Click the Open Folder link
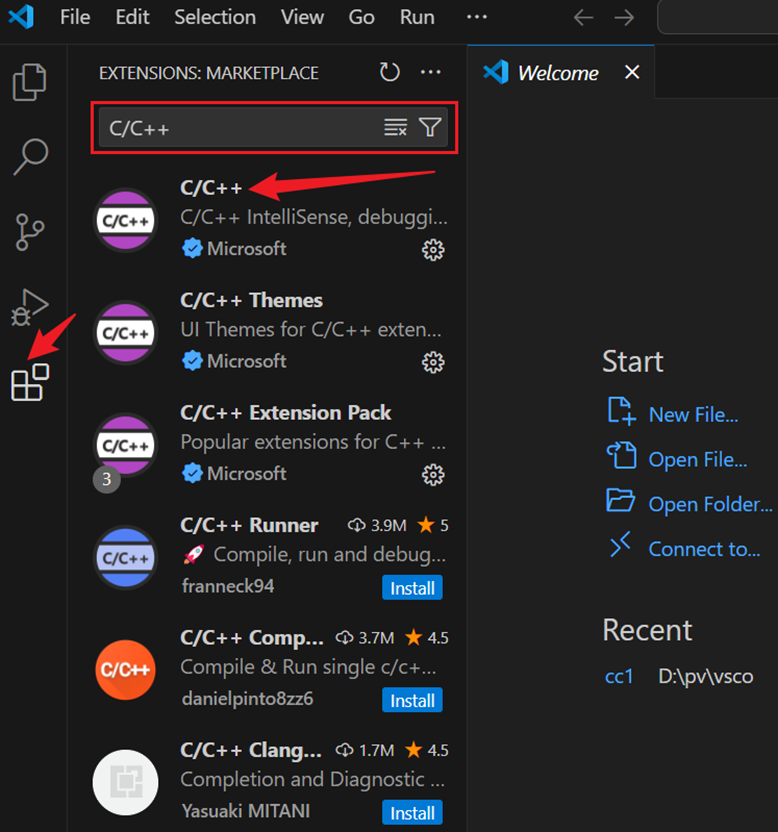Viewport: 778px width, 832px height. click(x=710, y=504)
